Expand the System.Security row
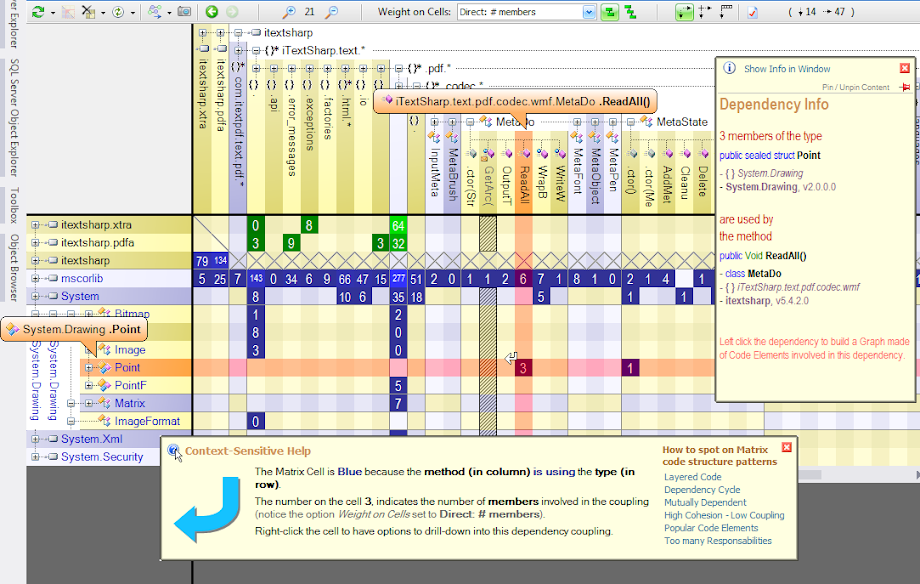Viewport: 920px width, 584px height. pyautogui.click(x=35, y=457)
